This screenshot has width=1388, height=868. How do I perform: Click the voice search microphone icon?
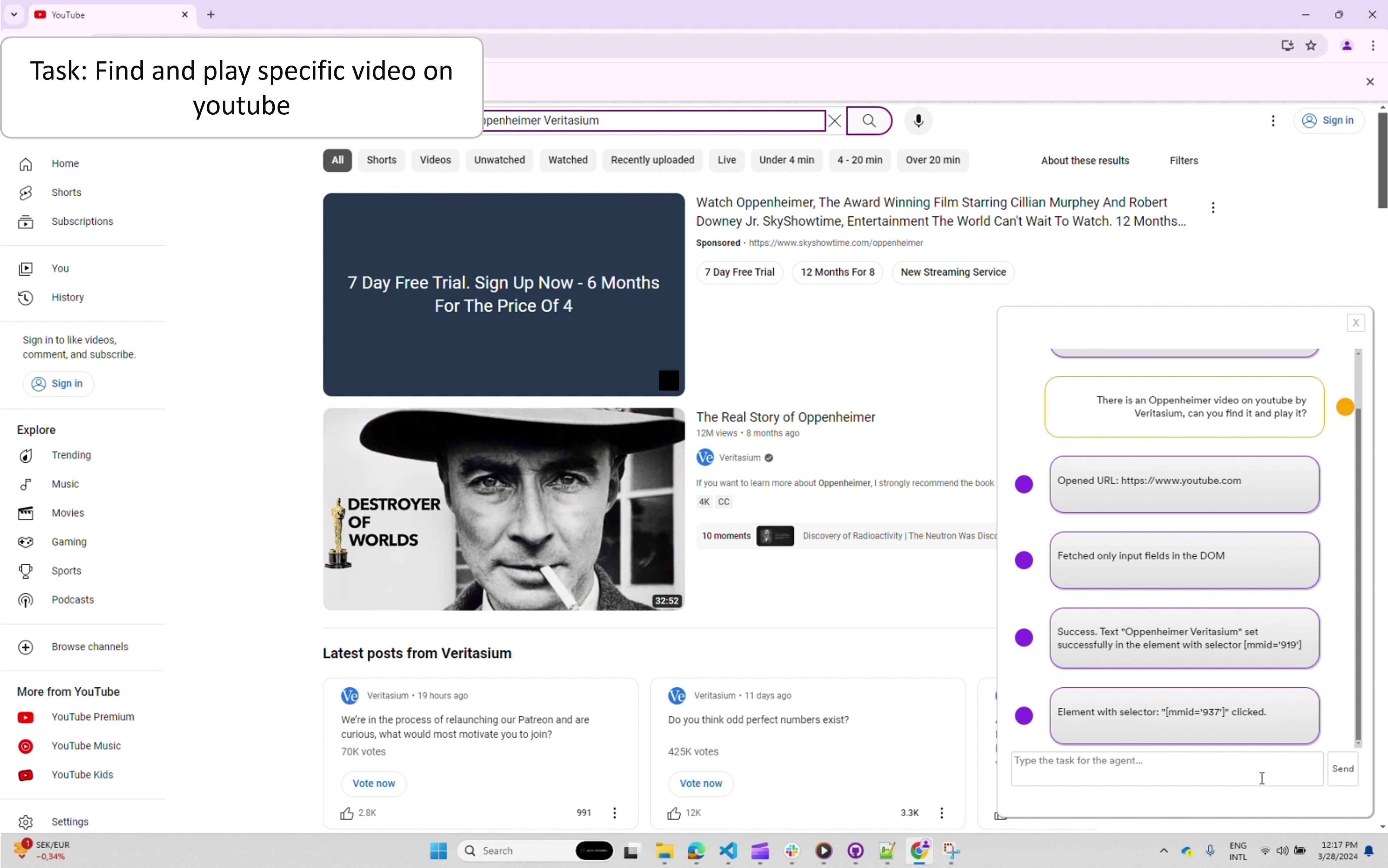(x=917, y=120)
